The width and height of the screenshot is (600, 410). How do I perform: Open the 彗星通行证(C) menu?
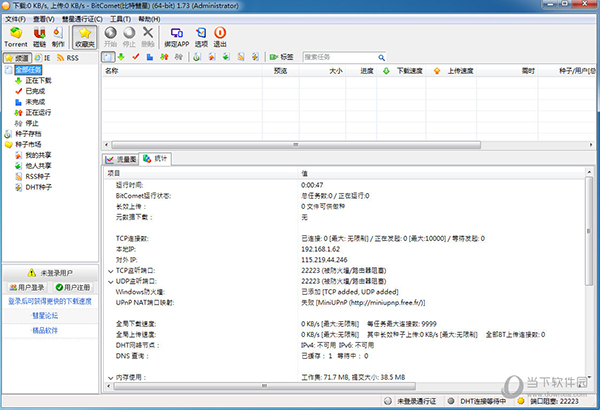pos(82,19)
